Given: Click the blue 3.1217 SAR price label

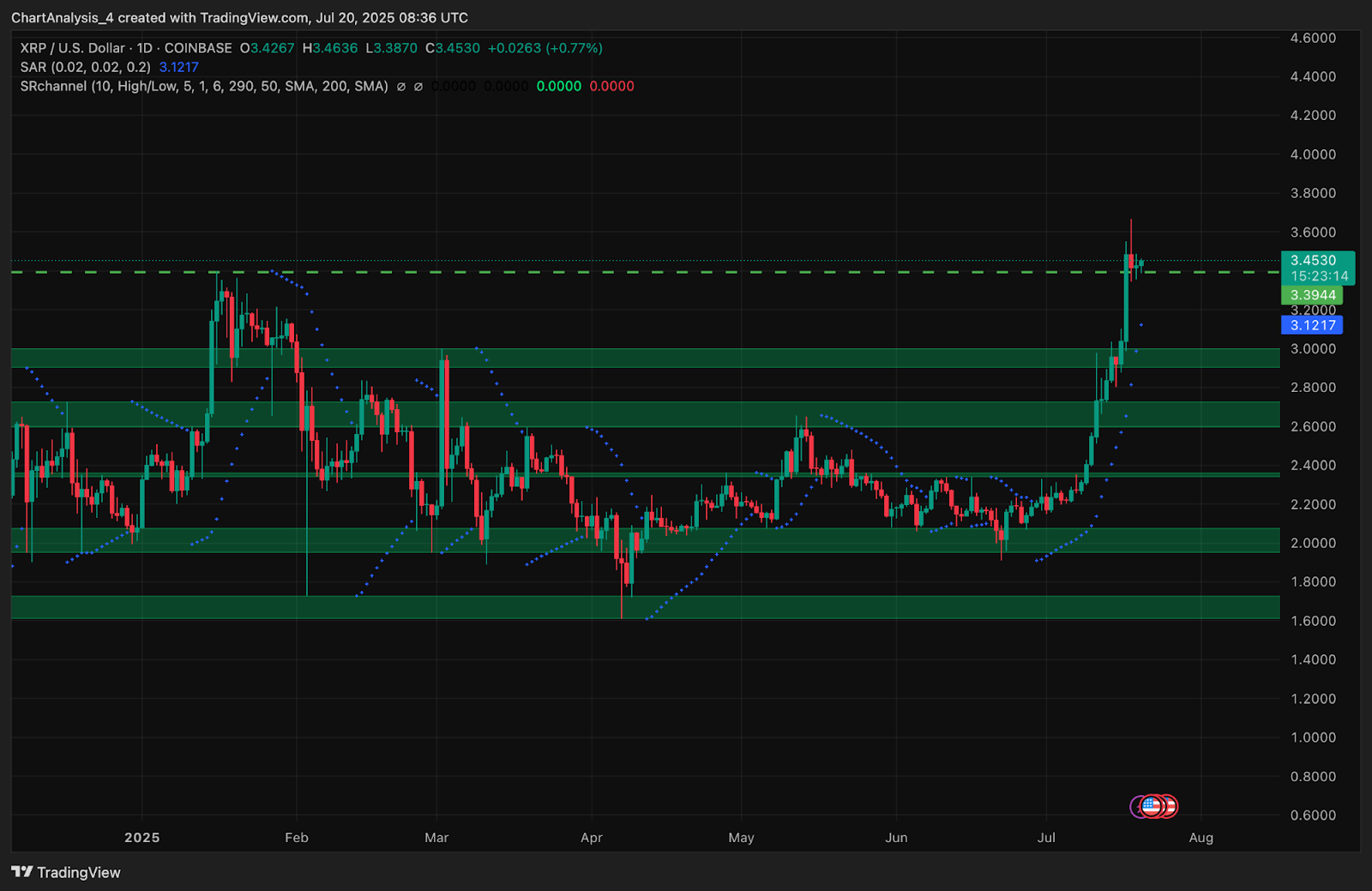Looking at the screenshot, I should point(1312,325).
